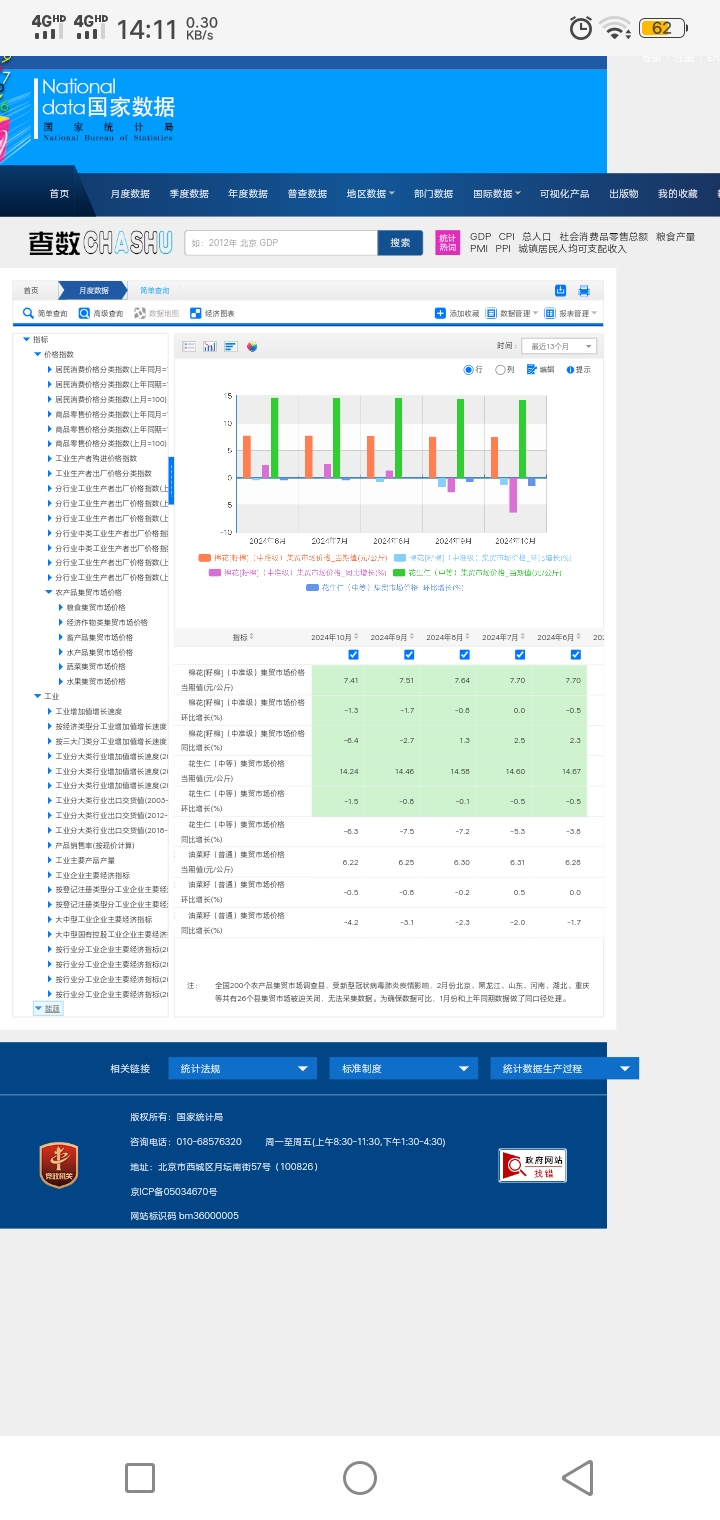720x1520 pixels.
Task: Open the 国际数据 nav menu
Action: 497,194
